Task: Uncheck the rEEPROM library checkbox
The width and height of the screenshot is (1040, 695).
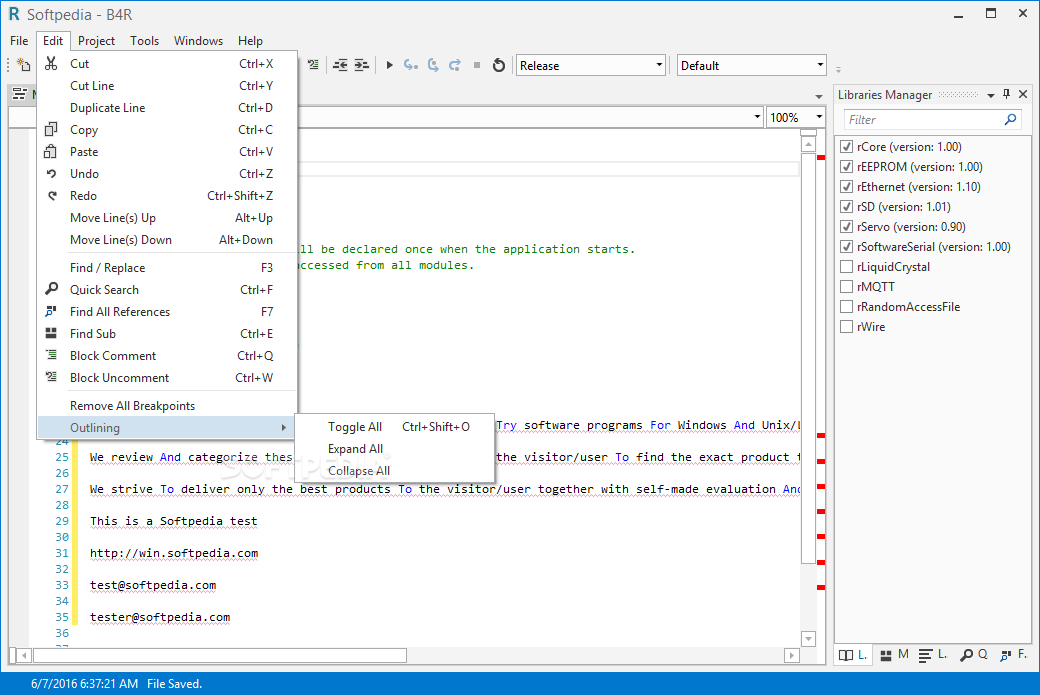Action: [846, 166]
